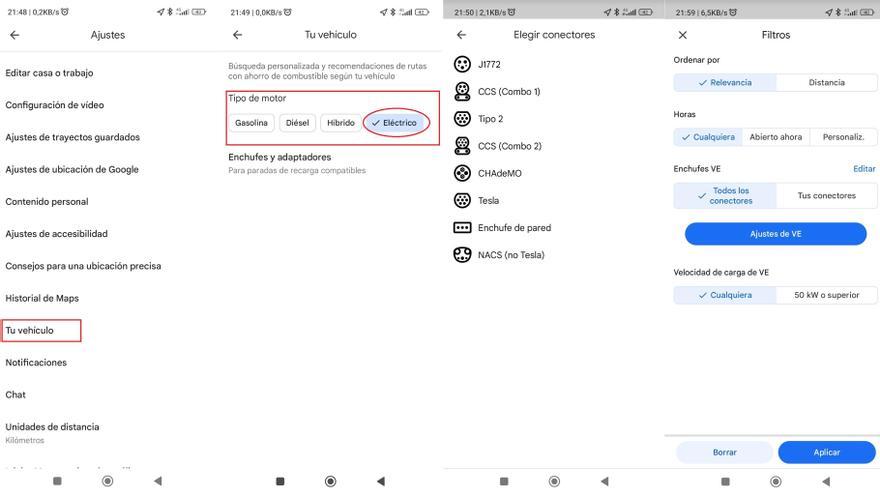The image size is (880, 495).
Task: Open Enchufes y adaptadores
Action: click(296, 163)
